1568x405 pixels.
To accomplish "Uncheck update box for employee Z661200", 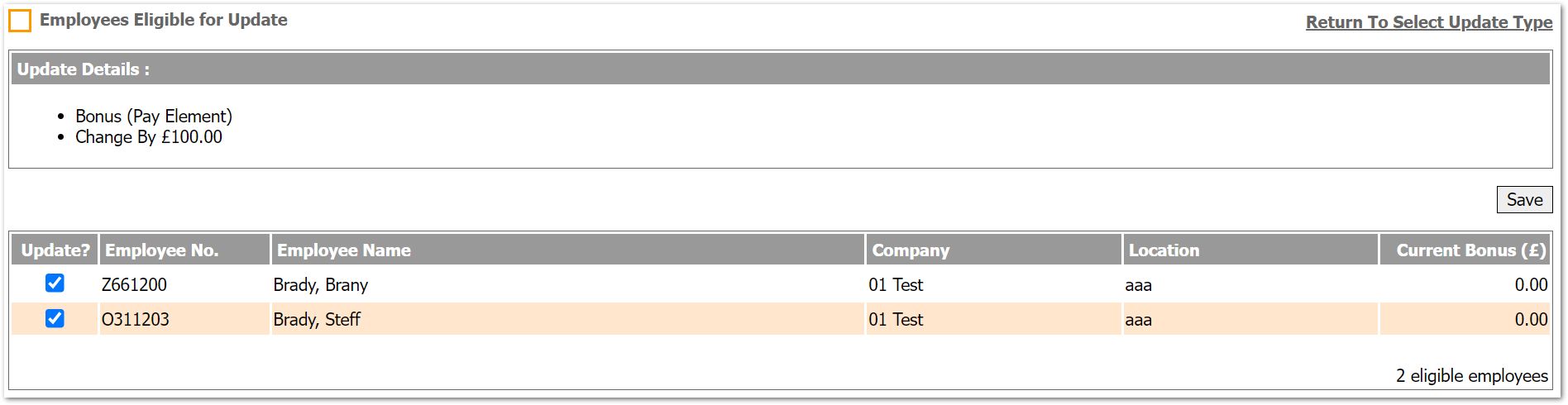I will (x=55, y=283).
